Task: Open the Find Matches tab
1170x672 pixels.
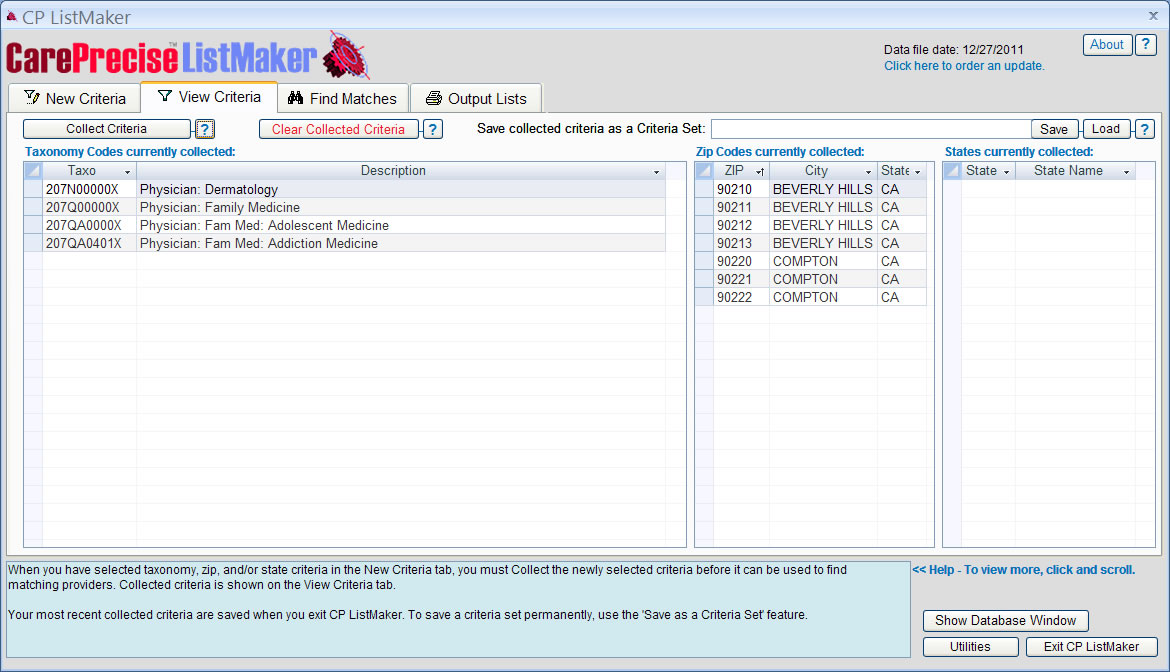Action: click(342, 98)
